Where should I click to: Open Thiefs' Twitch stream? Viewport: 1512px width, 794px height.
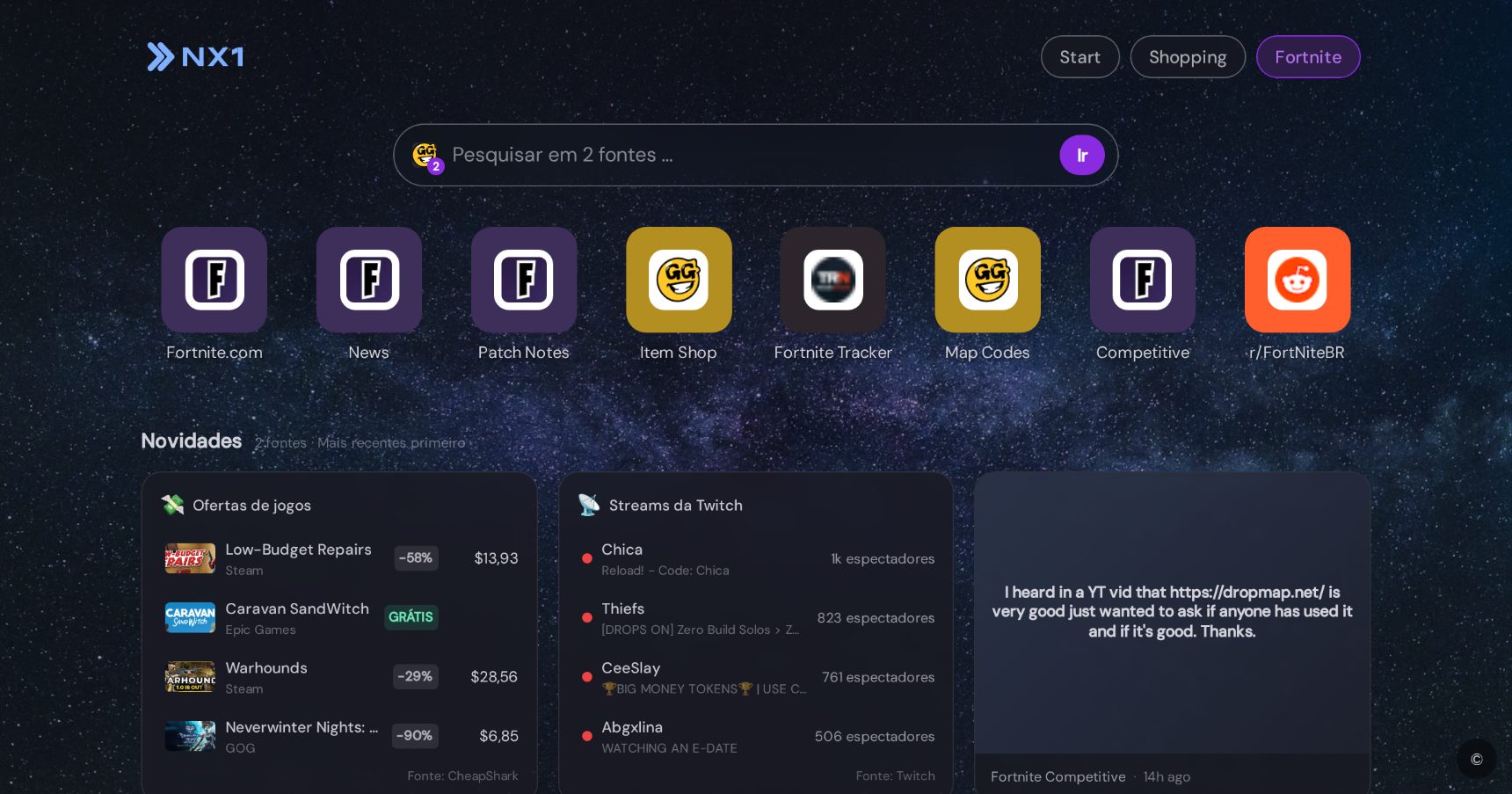756,617
